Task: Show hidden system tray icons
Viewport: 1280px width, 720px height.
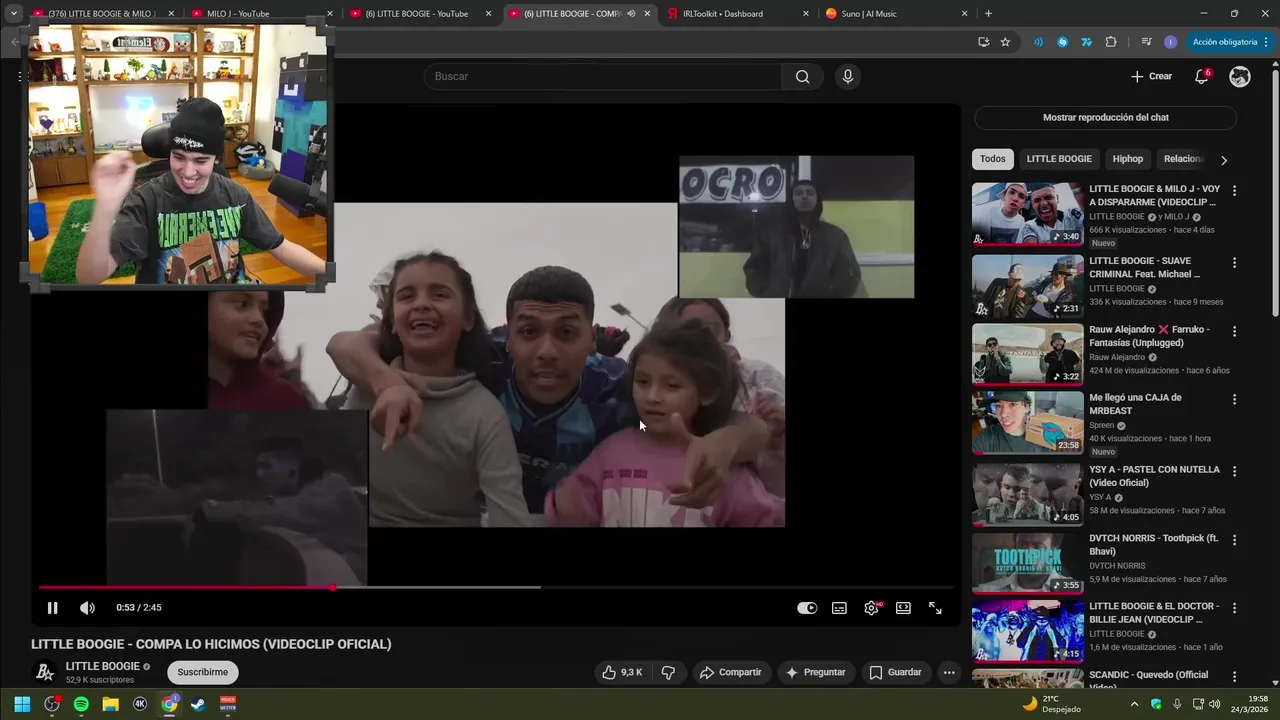Action: [1134, 704]
